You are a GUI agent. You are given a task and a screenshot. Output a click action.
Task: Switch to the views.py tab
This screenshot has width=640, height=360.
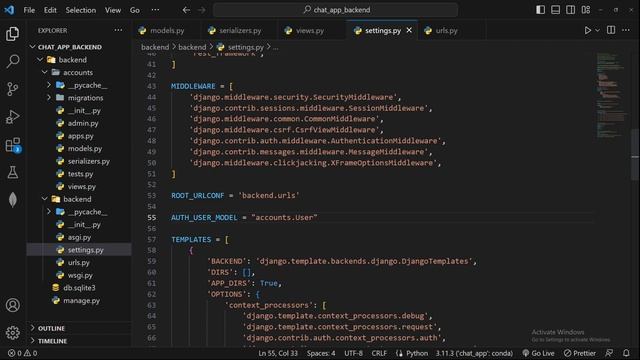click(x=309, y=31)
